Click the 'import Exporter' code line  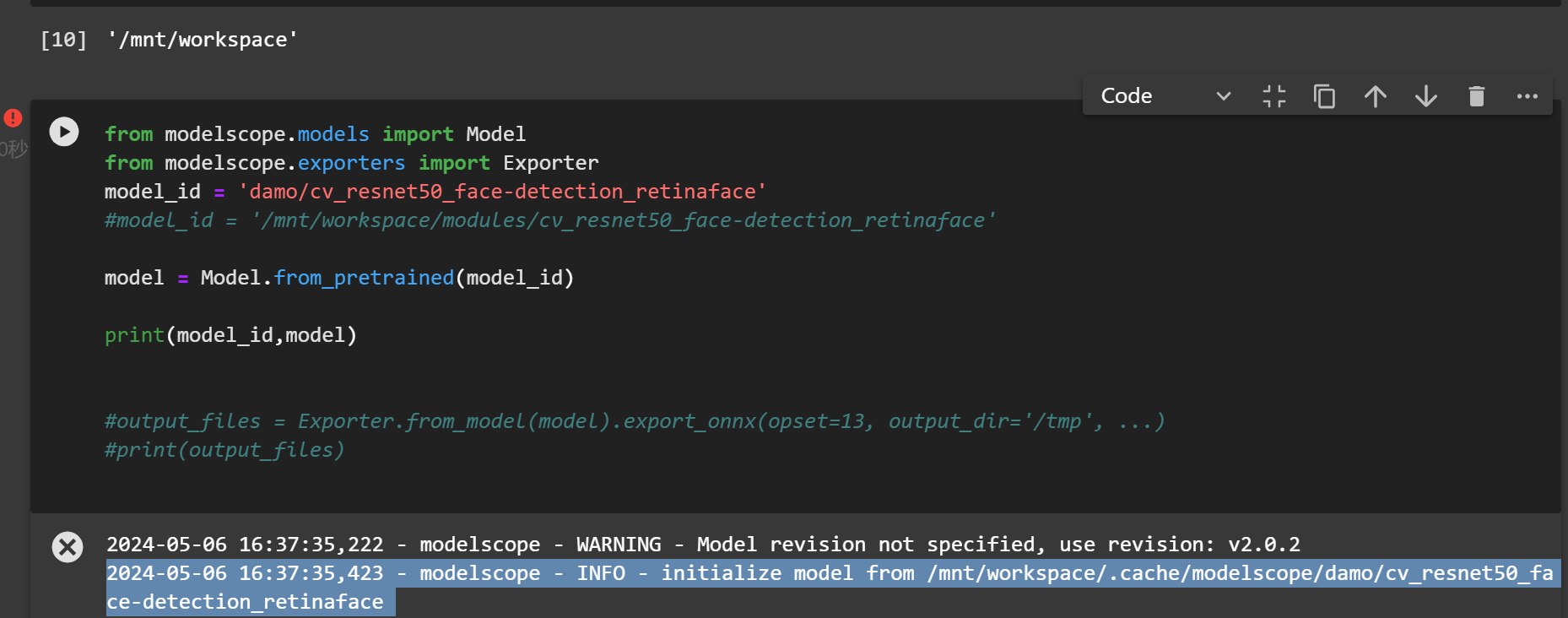[x=352, y=163]
